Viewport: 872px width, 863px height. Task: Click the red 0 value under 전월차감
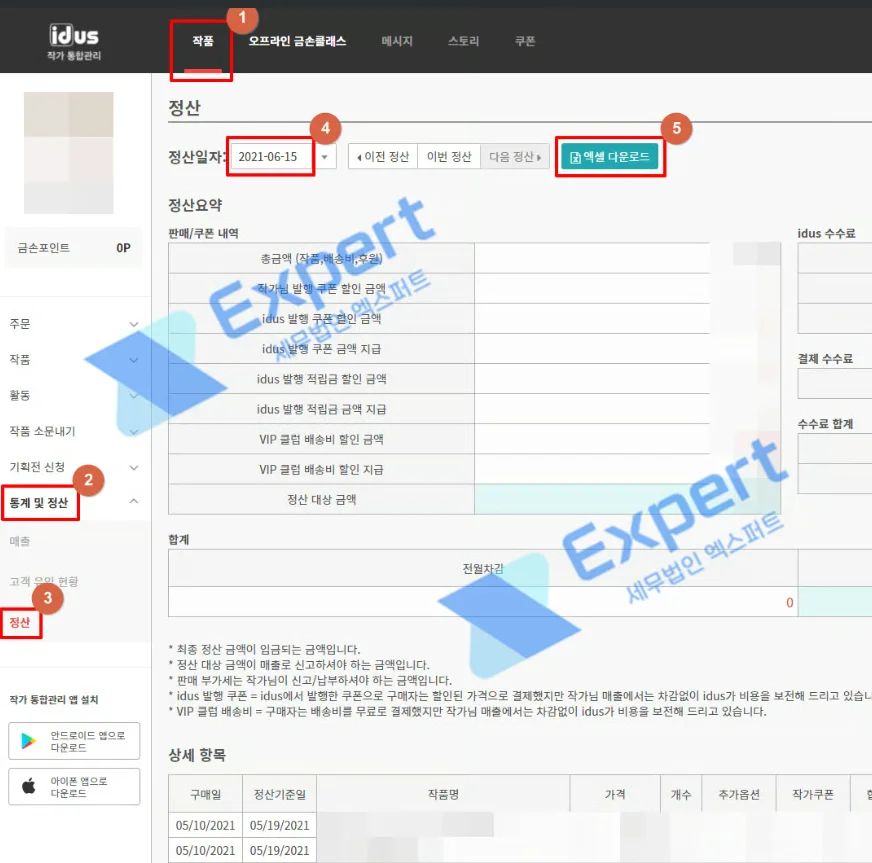[789, 603]
